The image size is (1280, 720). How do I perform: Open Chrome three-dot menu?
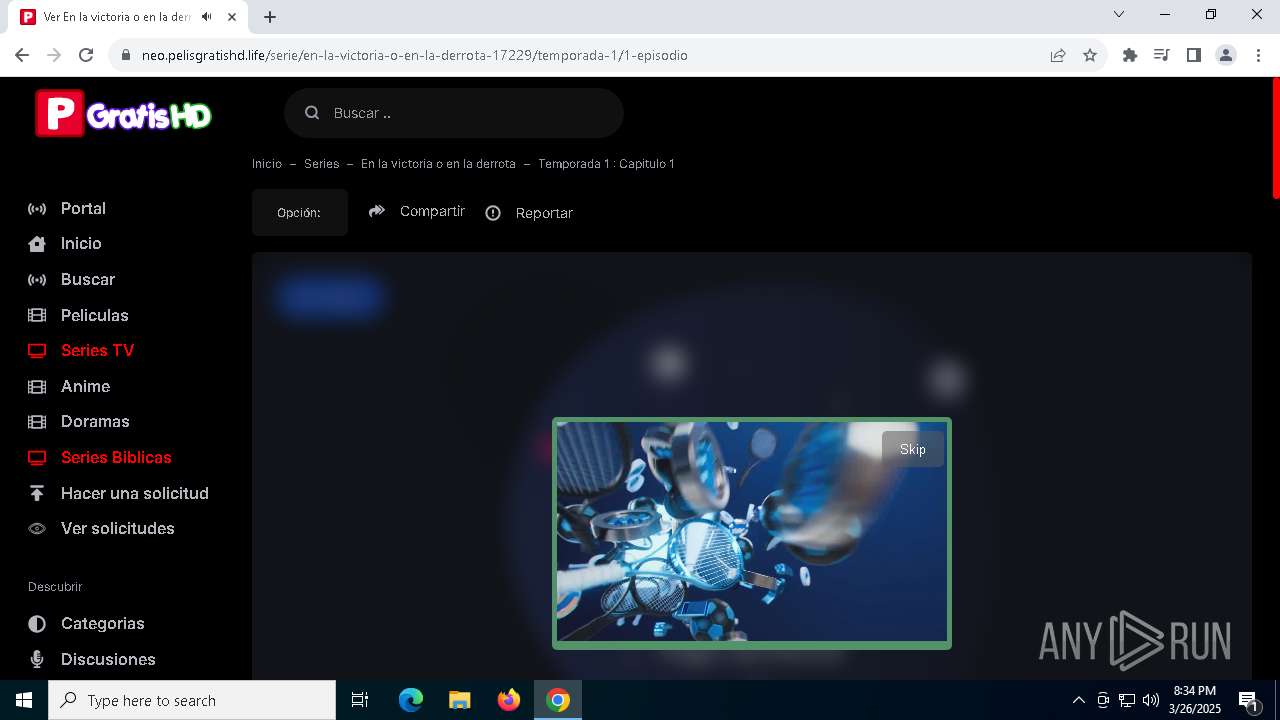pyautogui.click(x=1258, y=56)
